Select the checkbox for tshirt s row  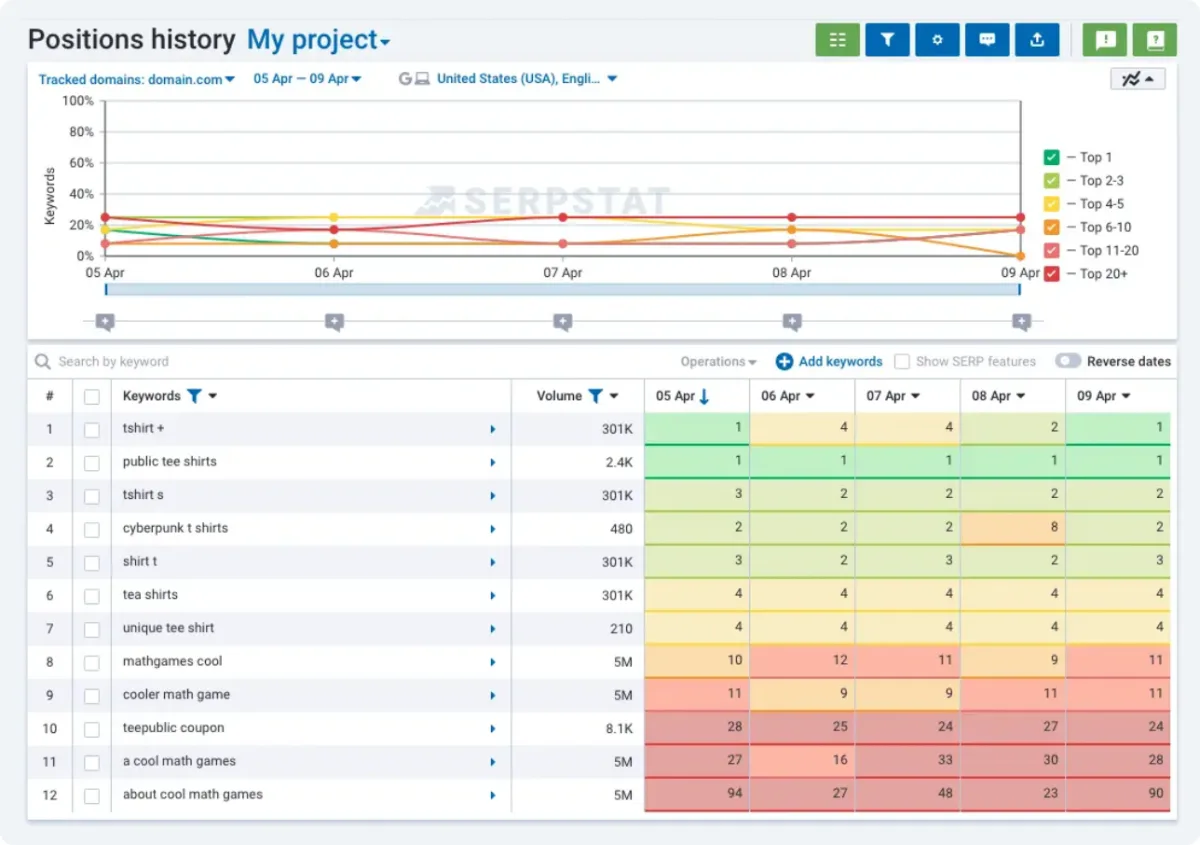coord(92,496)
